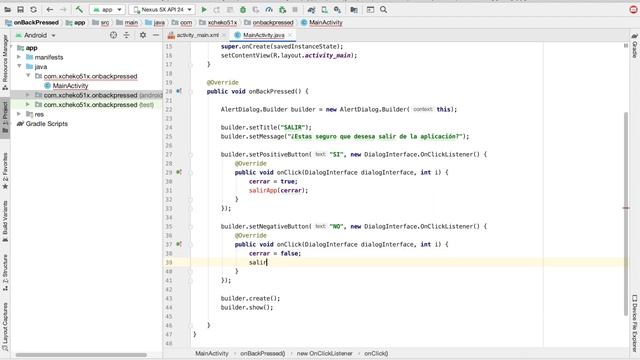The height and width of the screenshot is (360, 640).
Task: Open the app run configuration dropdown
Action: pos(107,9)
